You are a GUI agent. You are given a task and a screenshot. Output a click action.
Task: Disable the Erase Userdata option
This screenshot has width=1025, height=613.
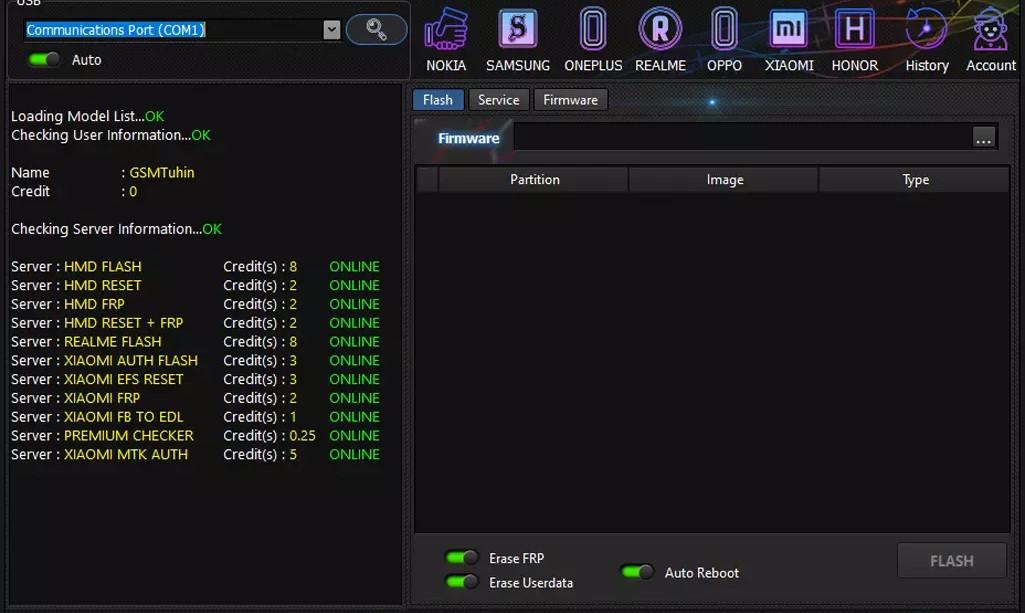[462, 581]
